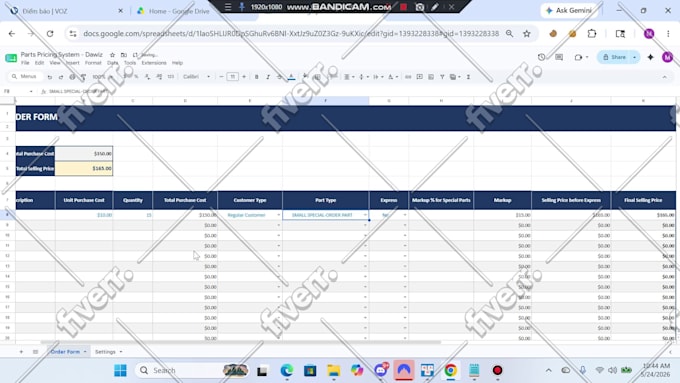Add a new sheet with plus button

pos(21,352)
